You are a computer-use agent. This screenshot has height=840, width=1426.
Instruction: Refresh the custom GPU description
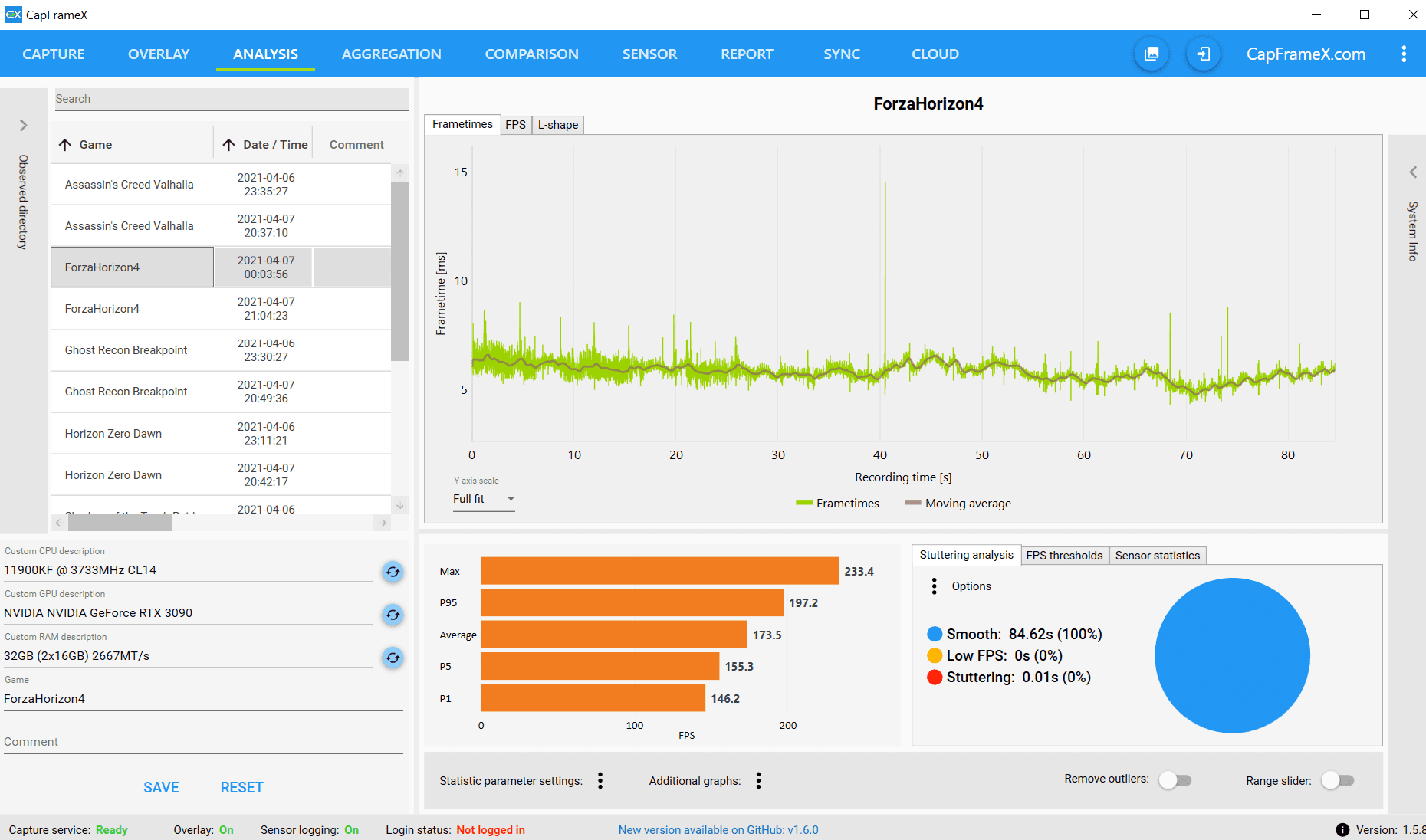click(x=393, y=615)
